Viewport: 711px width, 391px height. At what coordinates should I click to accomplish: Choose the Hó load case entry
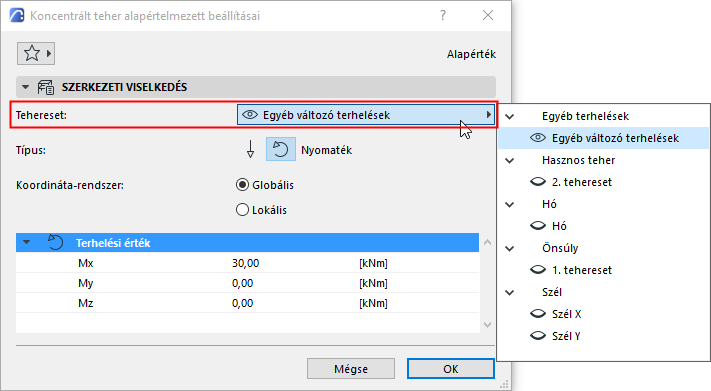(x=559, y=226)
